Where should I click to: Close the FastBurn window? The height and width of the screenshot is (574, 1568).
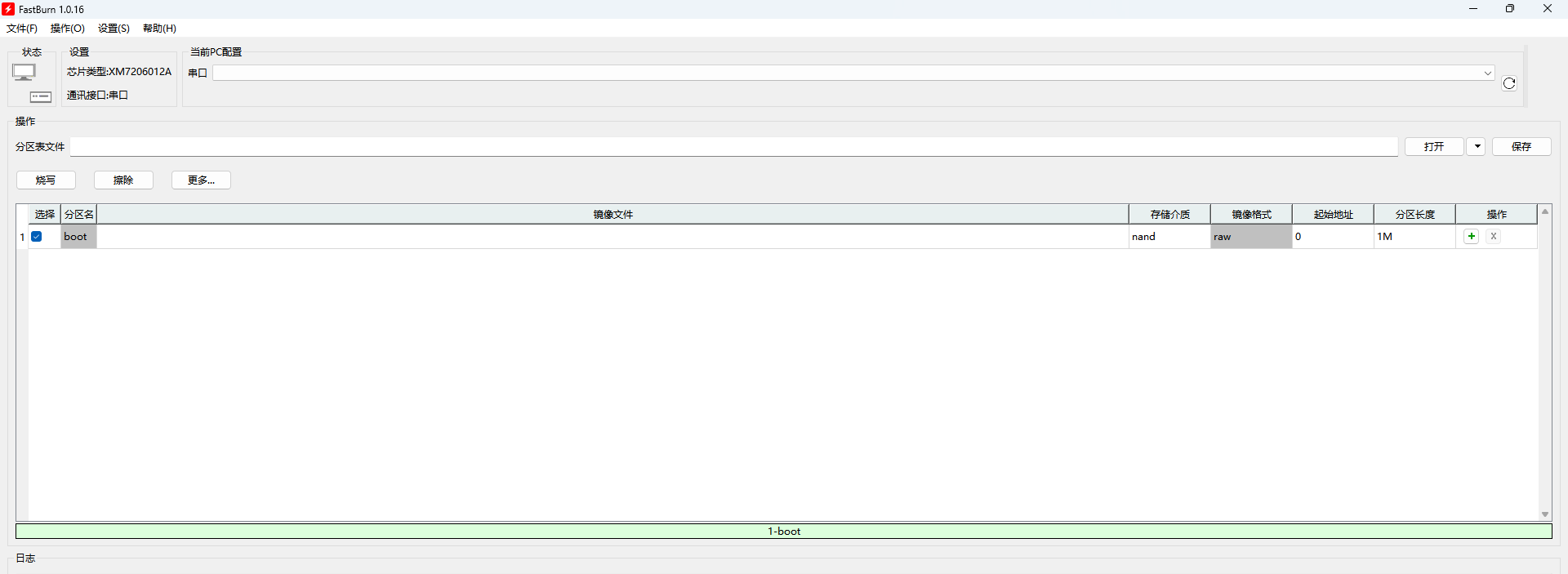click(x=1548, y=9)
